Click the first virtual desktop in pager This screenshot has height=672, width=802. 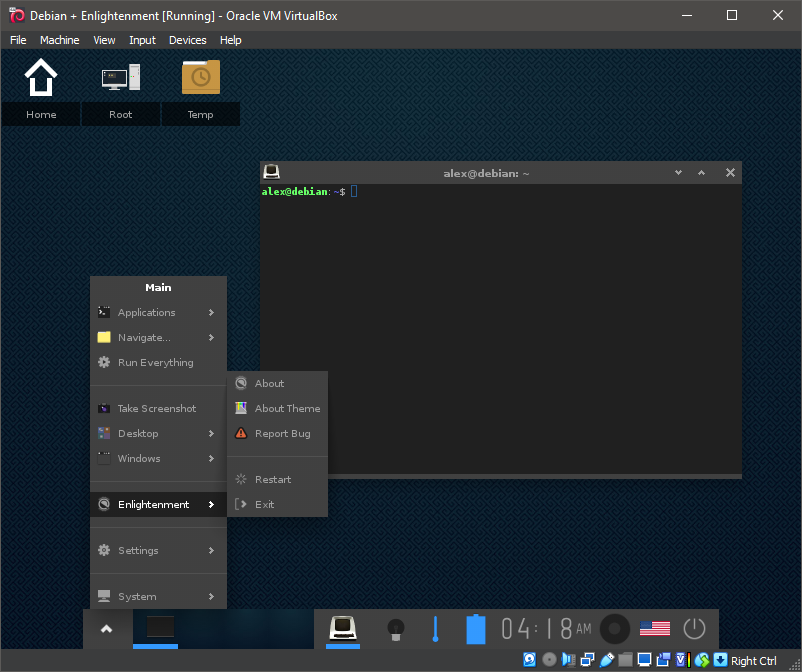click(160, 628)
